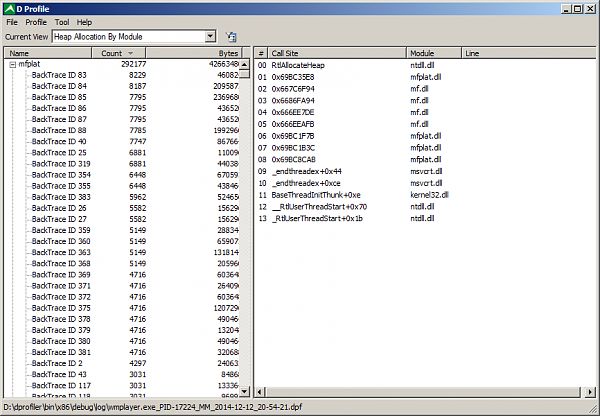This screenshot has height=416, width=600.
Task: Sort by the Bytes column header
Action: (x=194, y=53)
